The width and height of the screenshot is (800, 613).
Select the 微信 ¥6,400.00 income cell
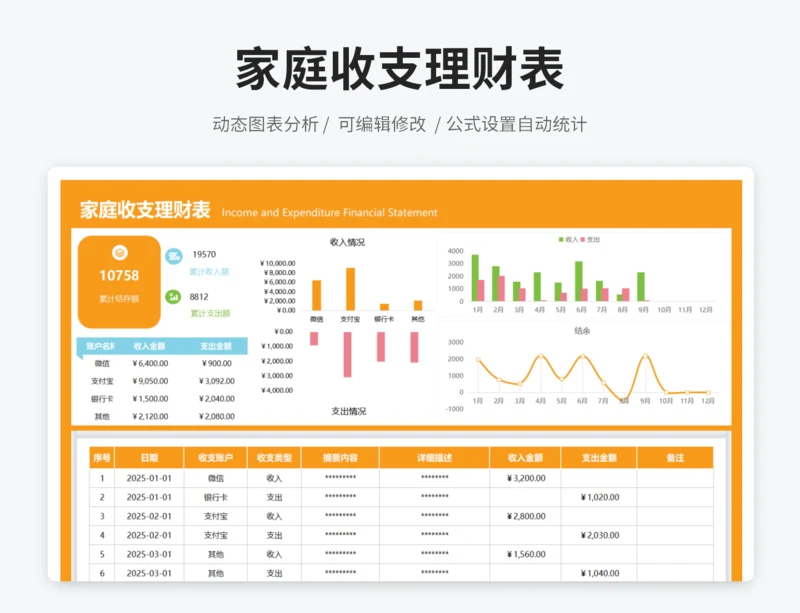tap(150, 363)
